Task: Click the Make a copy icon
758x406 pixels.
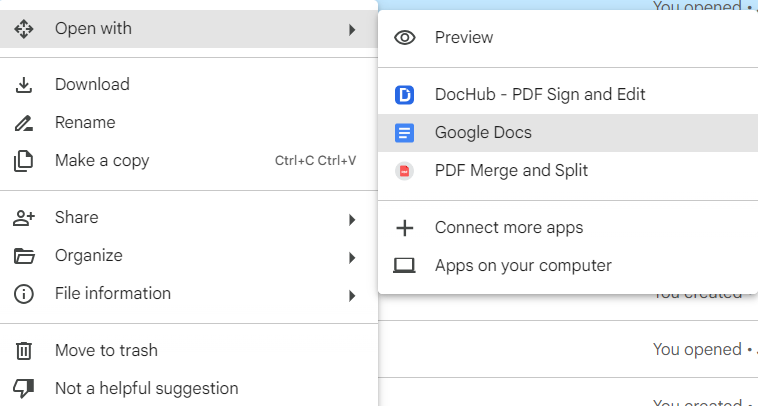Action: (24, 161)
